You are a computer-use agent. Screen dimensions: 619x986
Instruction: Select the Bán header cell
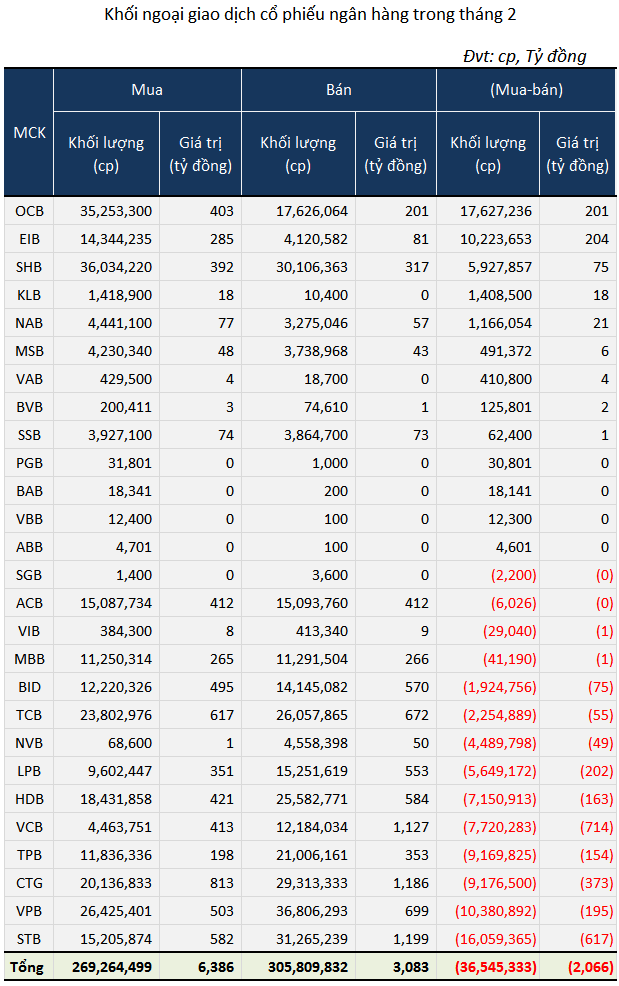coord(338,90)
